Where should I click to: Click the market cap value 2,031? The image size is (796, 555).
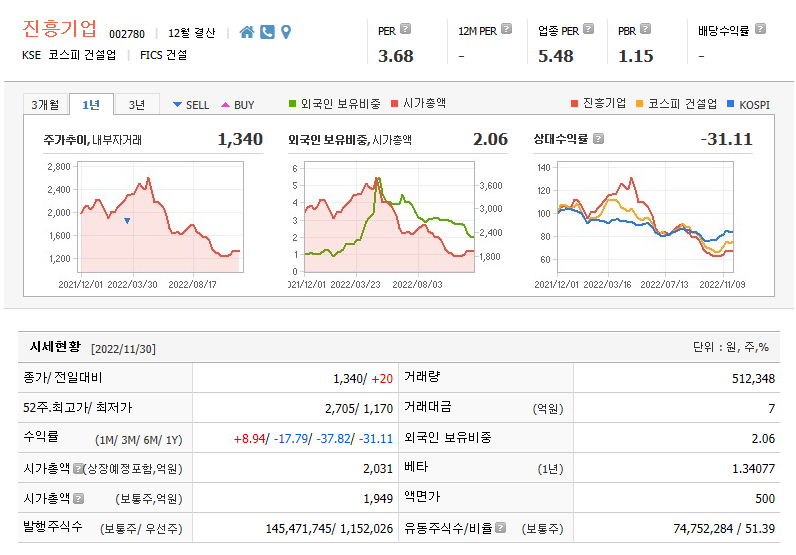378,469
